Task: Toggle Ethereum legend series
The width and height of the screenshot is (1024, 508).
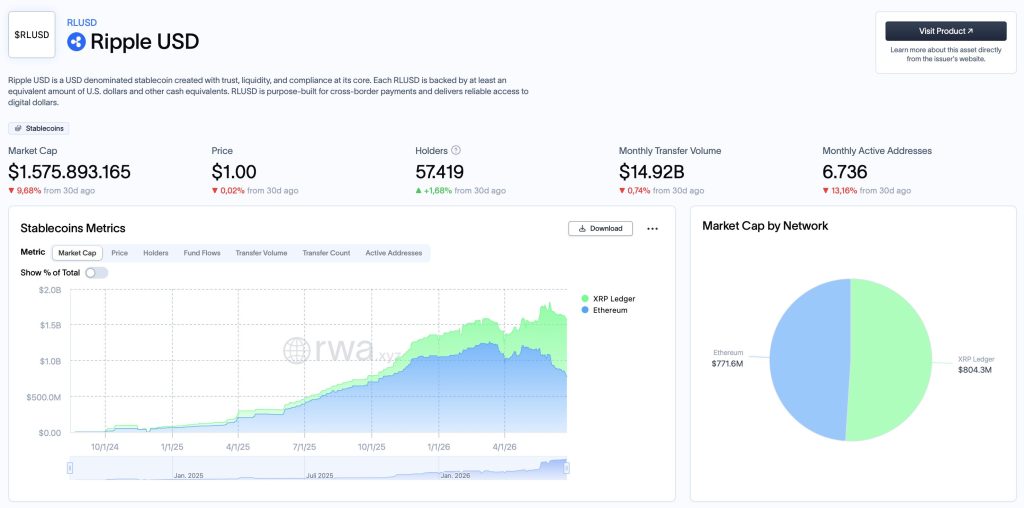Action: pyautogui.click(x=604, y=310)
